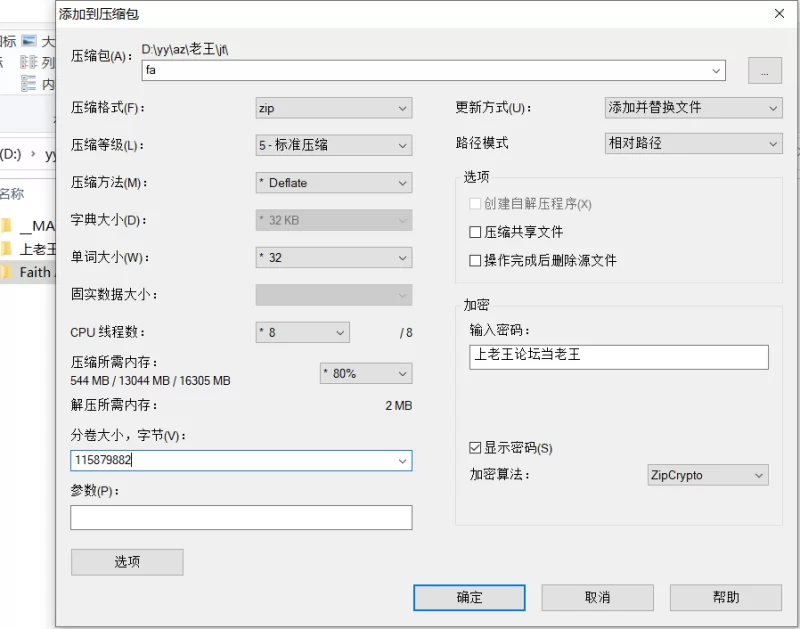Click the browse '...' button for the archive path
The height and width of the screenshot is (629, 800).
[764, 70]
